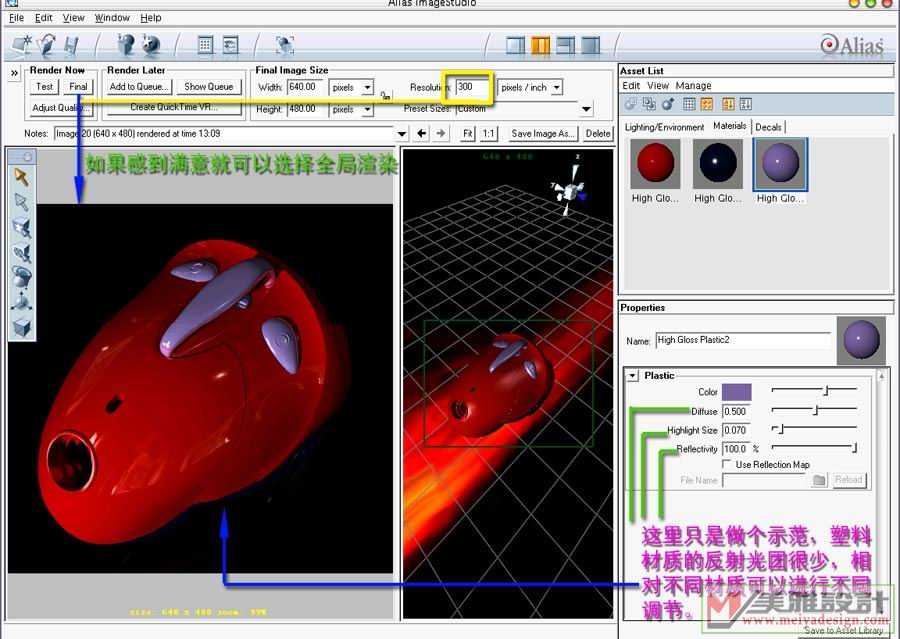The height and width of the screenshot is (639, 900).
Task: Collapse the Plastic properties section
Action: click(633, 376)
